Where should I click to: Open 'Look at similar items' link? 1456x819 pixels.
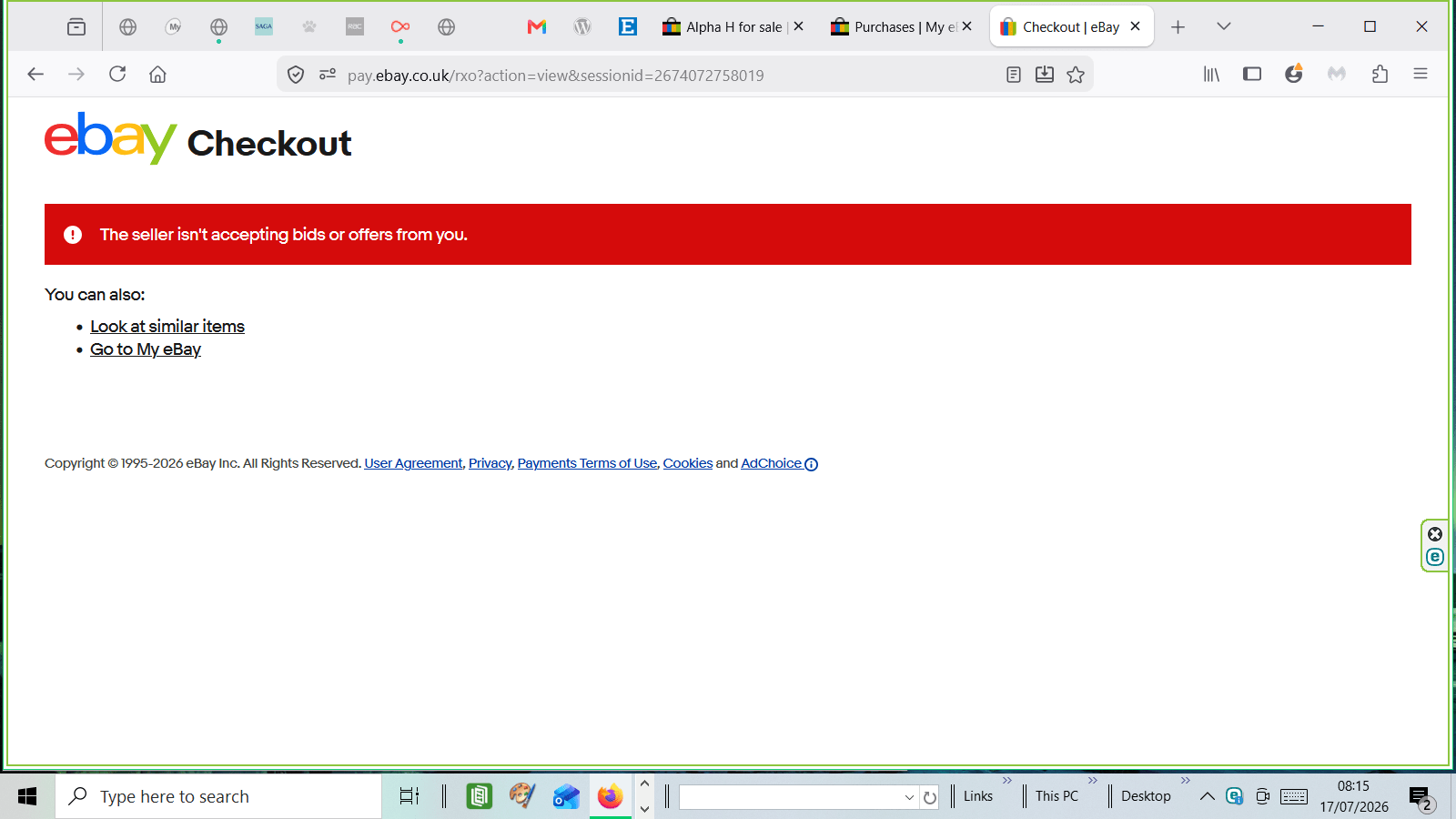(167, 327)
